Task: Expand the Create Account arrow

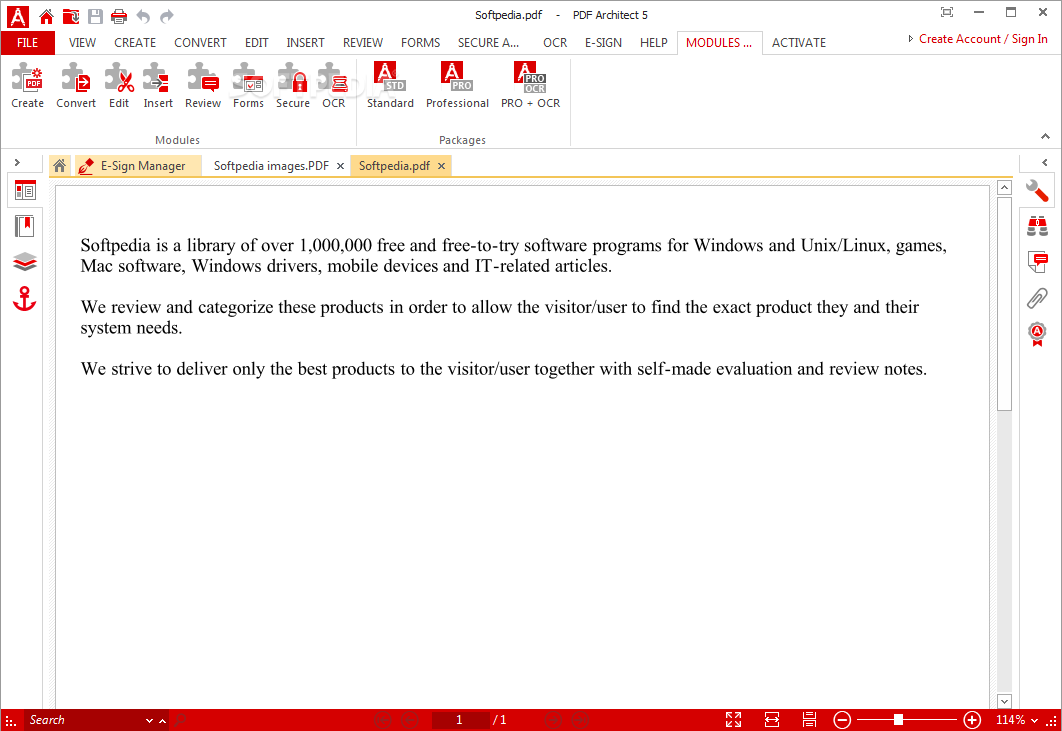Action: click(x=911, y=39)
